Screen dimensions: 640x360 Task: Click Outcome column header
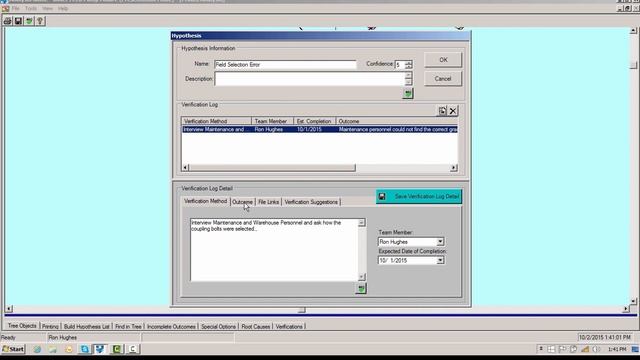pyautogui.click(x=396, y=121)
